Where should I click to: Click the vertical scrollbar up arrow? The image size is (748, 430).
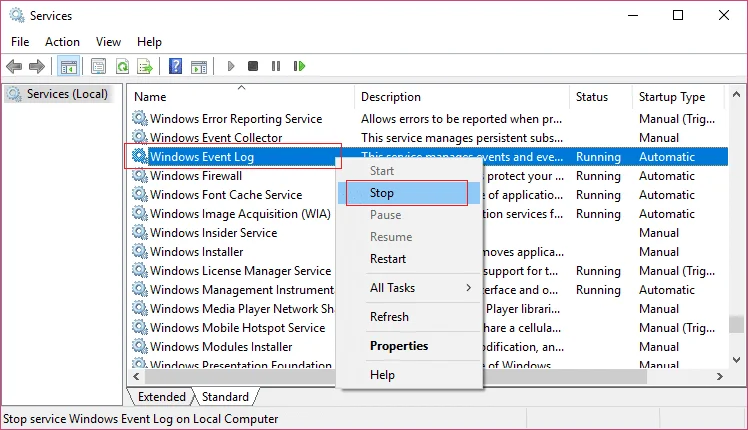click(736, 94)
